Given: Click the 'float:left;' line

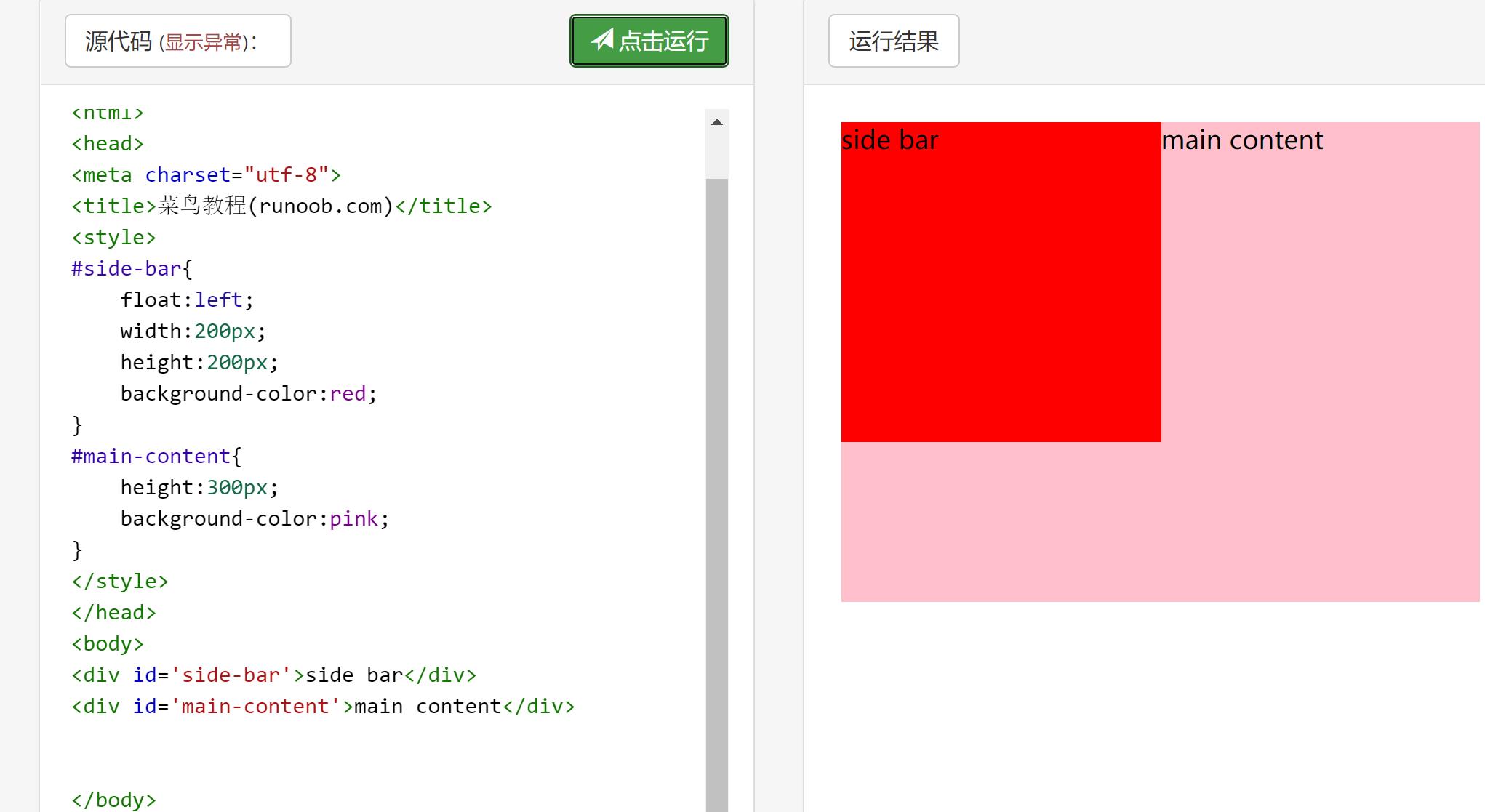Looking at the screenshot, I should pos(187,300).
